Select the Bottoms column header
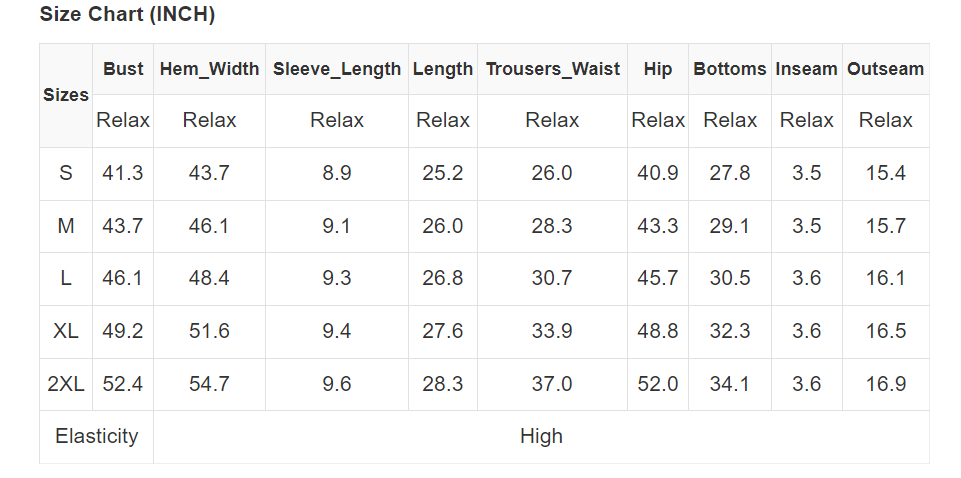Screen dimensions: 961x478 pyautogui.click(x=730, y=69)
